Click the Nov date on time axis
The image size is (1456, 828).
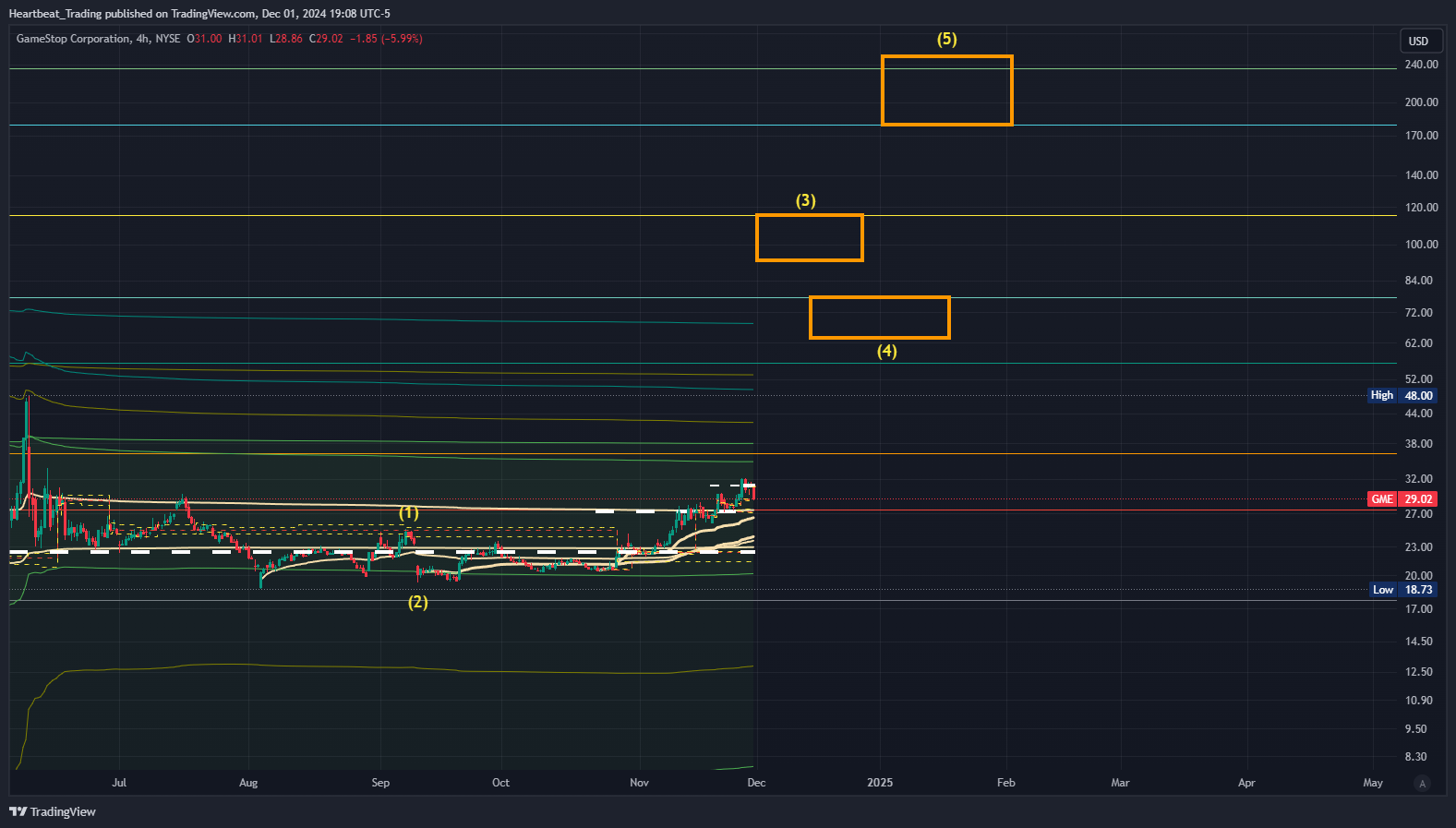pyautogui.click(x=639, y=783)
